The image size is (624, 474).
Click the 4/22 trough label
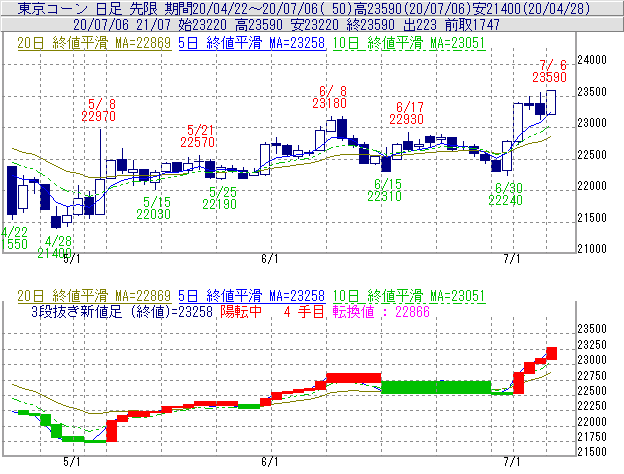pos(14,238)
